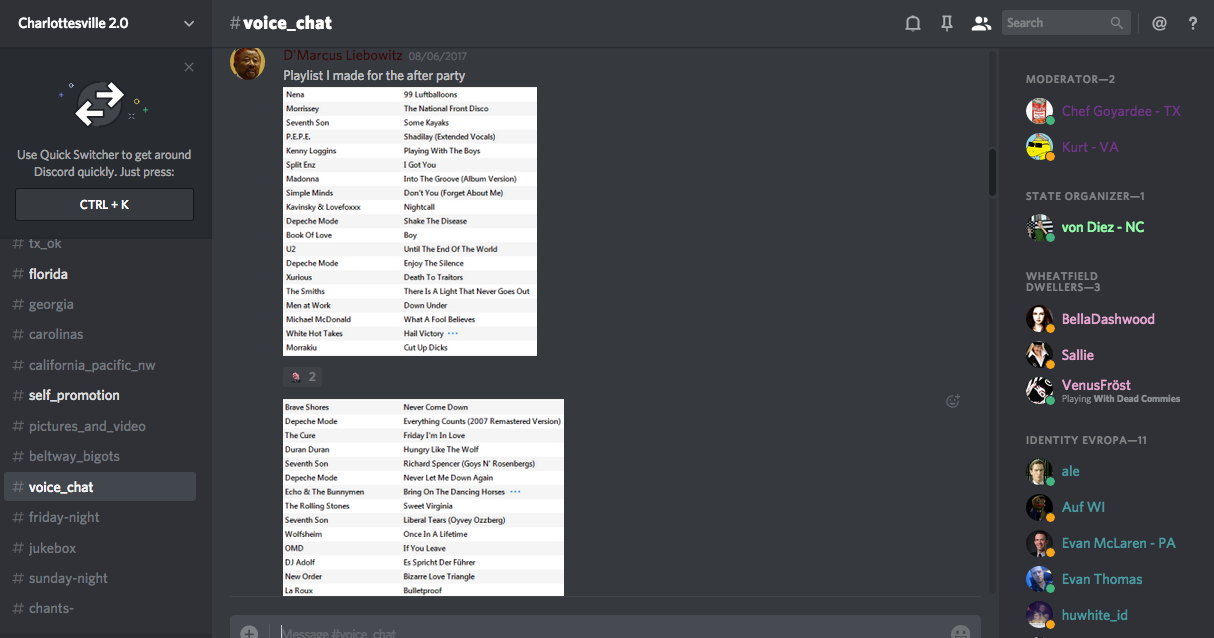This screenshot has height=638, width=1214.
Task: Dismiss the Quick Switcher tip
Action: 189,67
